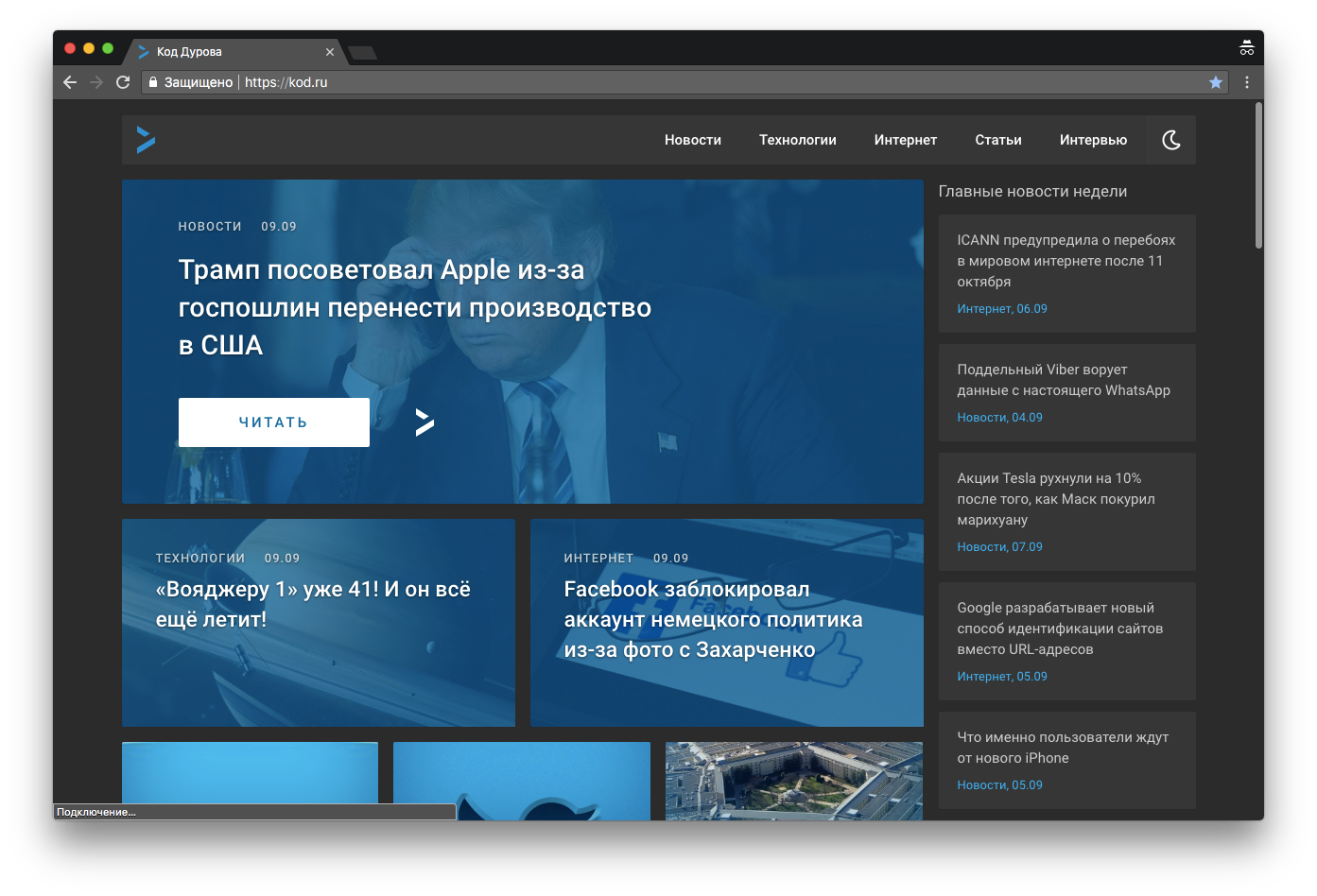Click white logo arrow beside ЧИТАТЬ button
Viewport: 1317px width, 896px height.
click(x=425, y=422)
